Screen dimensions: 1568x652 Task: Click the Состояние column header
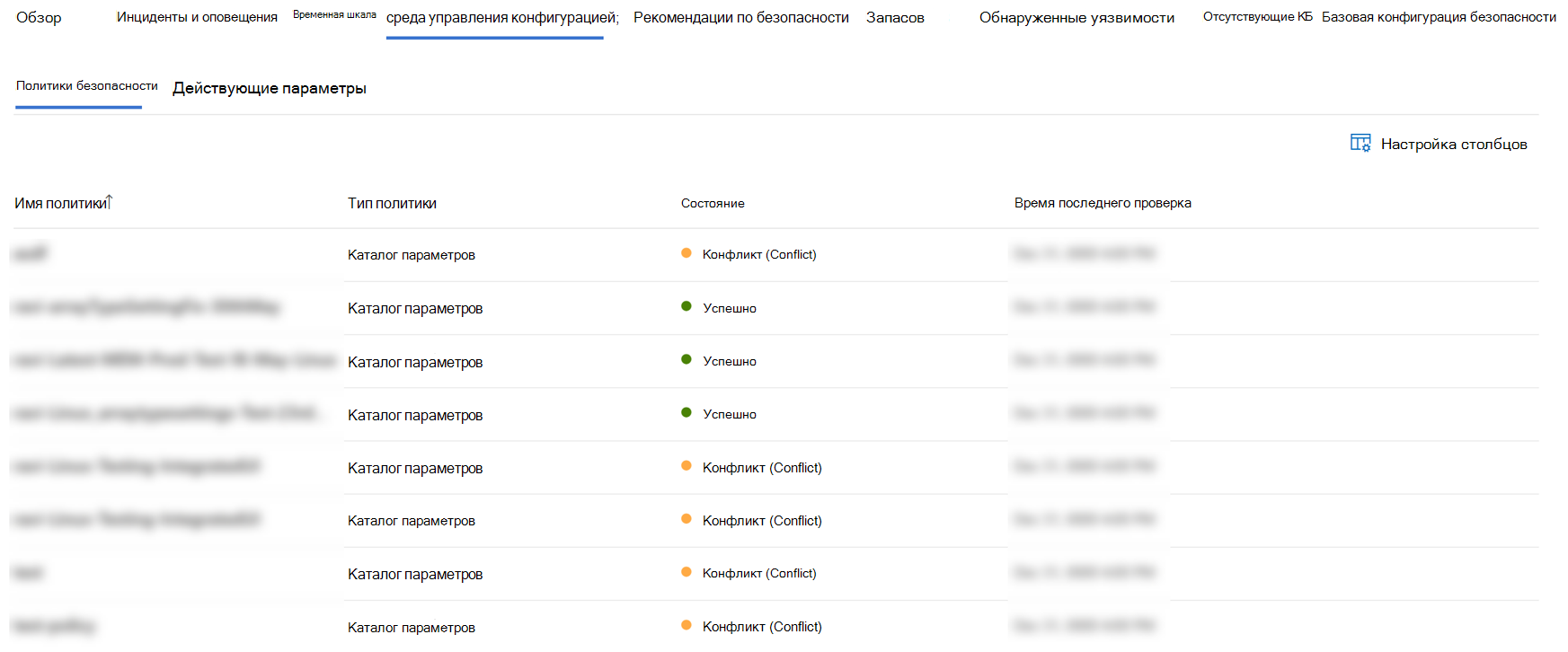pyautogui.click(x=713, y=203)
